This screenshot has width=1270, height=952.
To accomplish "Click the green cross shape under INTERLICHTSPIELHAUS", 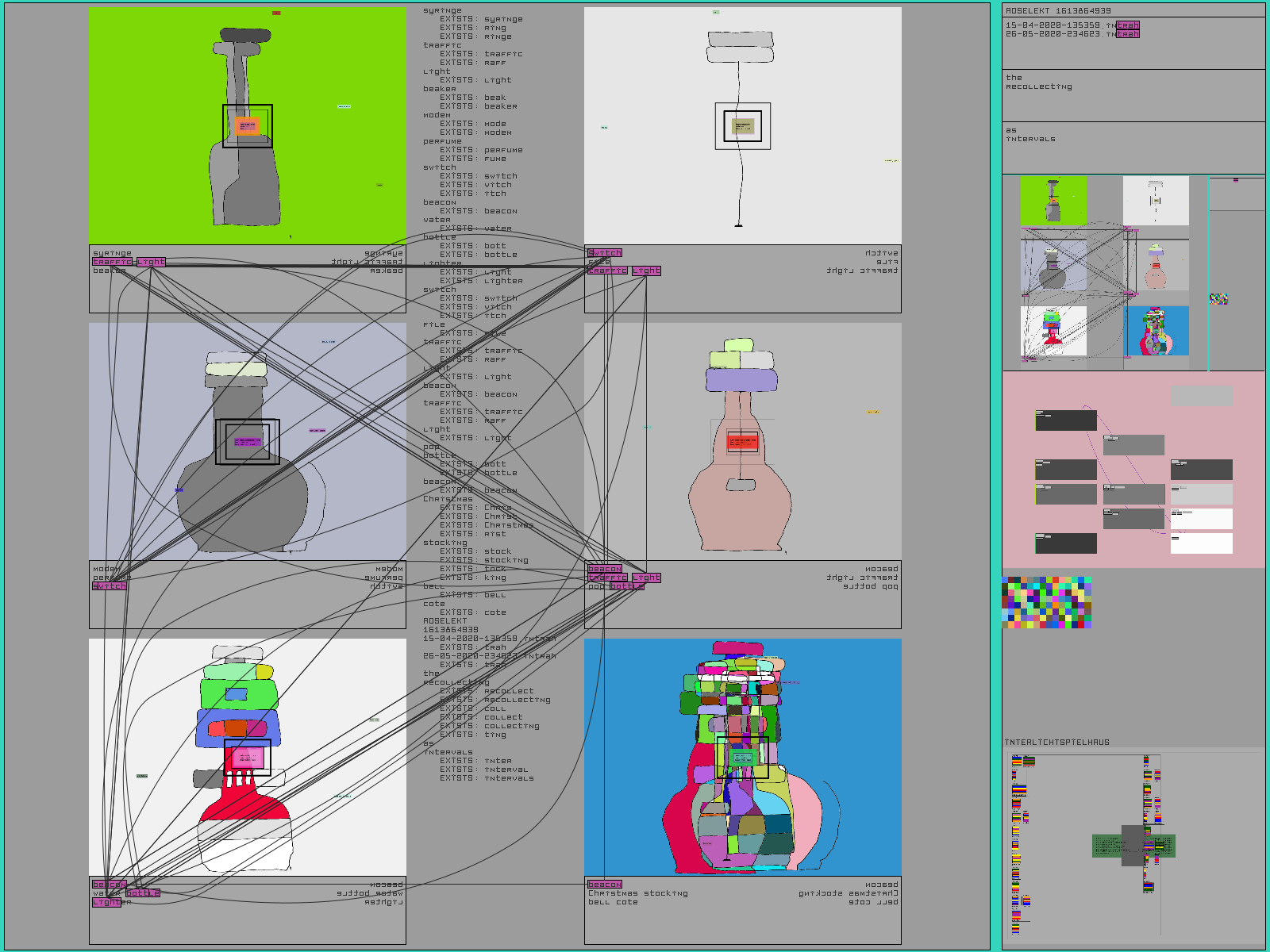I will pyautogui.click(x=1133, y=846).
